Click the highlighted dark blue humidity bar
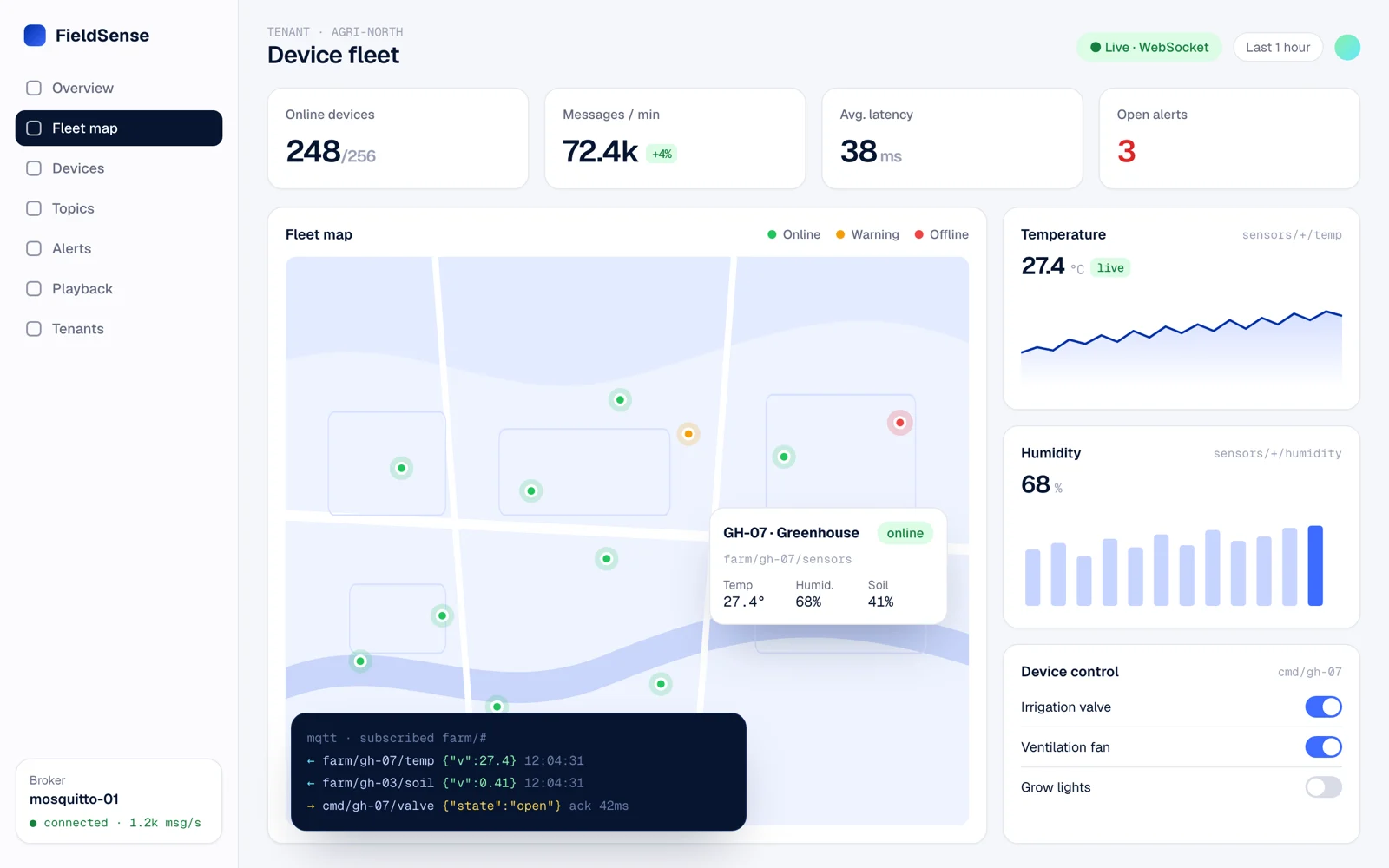The height and width of the screenshot is (868, 1389). [x=1315, y=565]
